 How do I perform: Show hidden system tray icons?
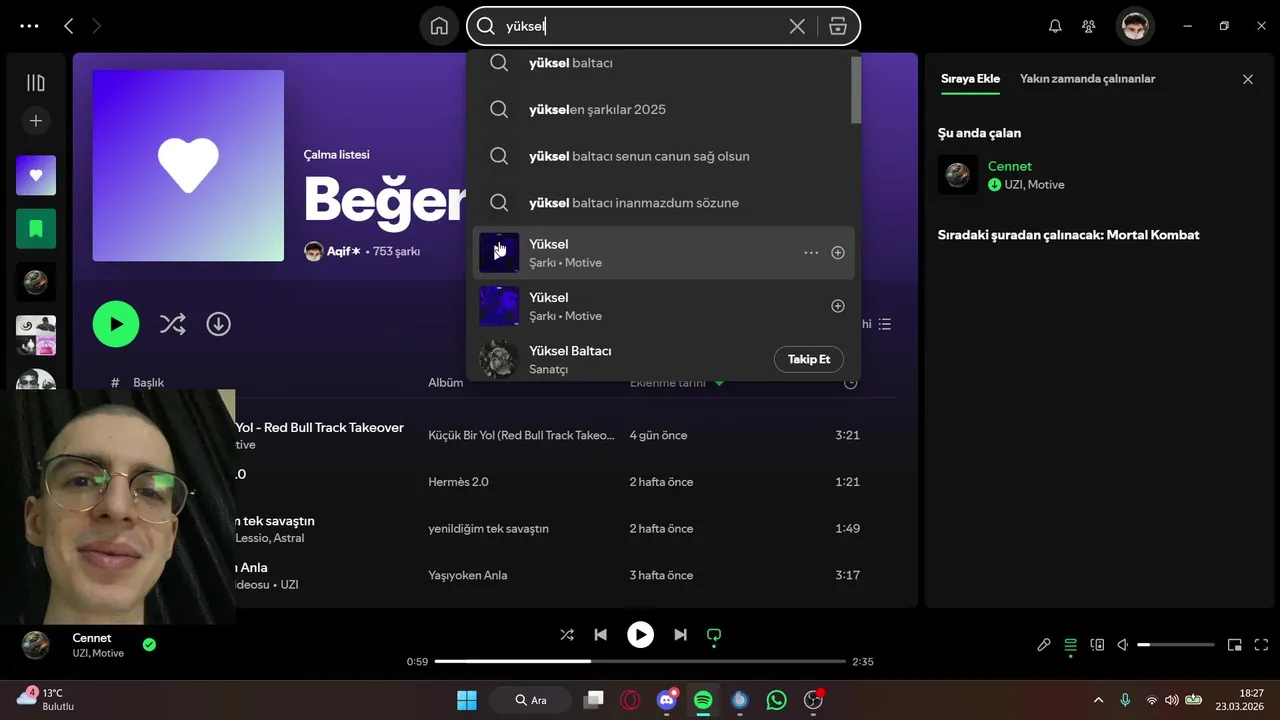pyautogui.click(x=1098, y=700)
